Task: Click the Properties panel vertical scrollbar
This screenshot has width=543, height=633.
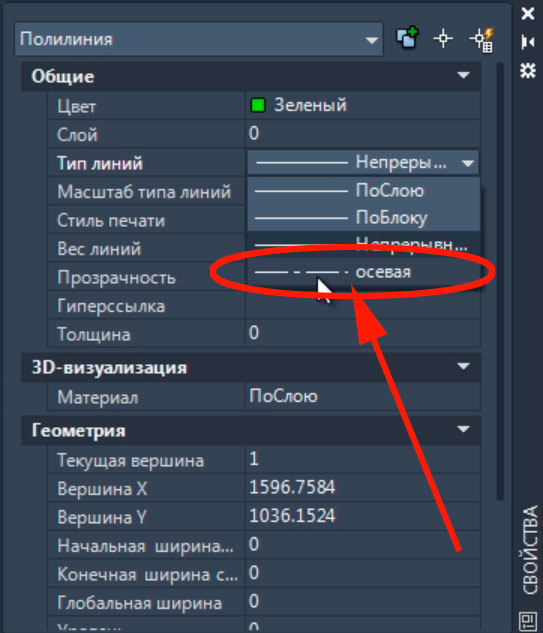Action: click(500, 281)
